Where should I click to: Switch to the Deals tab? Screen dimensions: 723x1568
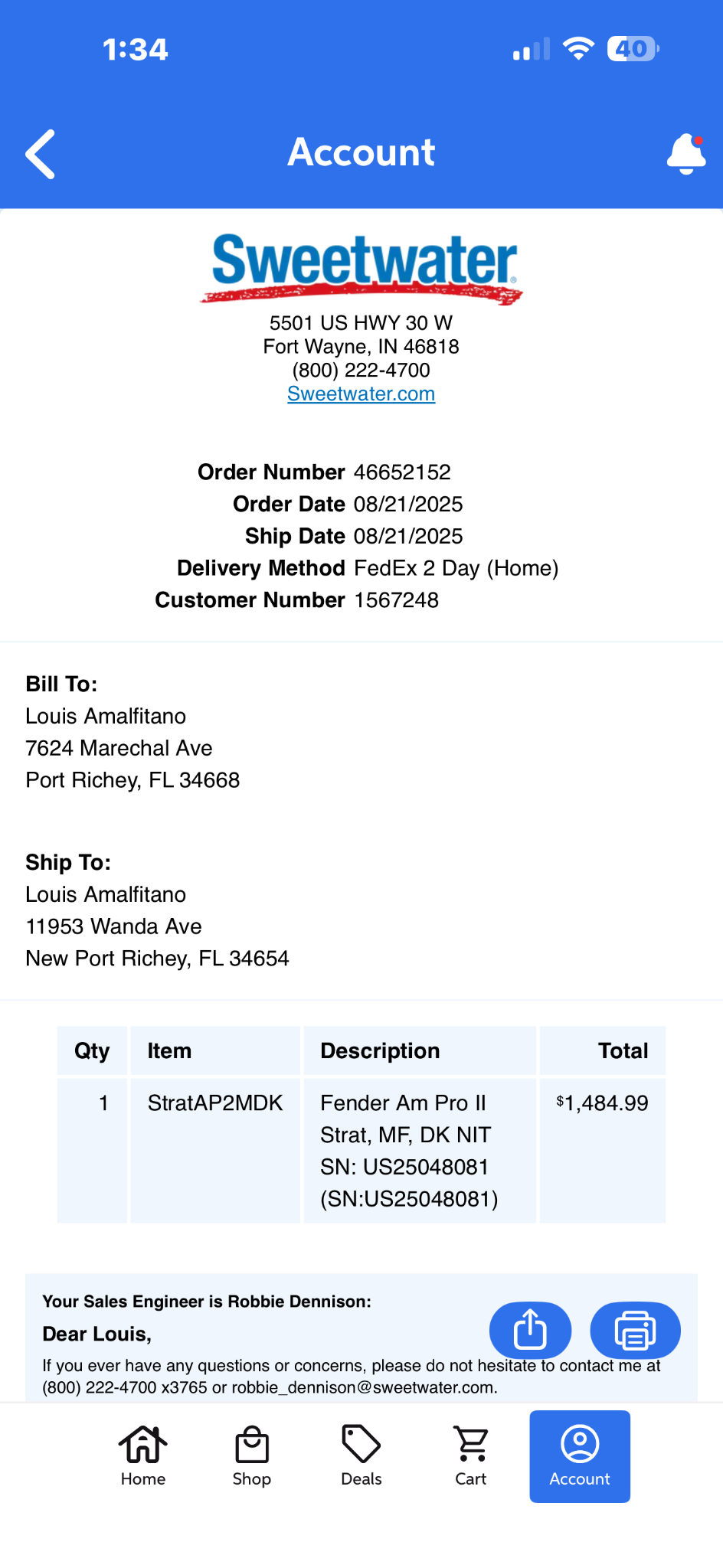click(361, 1456)
